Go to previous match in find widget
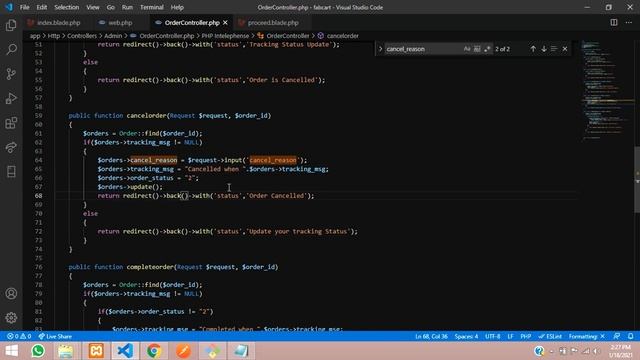 [533, 49]
